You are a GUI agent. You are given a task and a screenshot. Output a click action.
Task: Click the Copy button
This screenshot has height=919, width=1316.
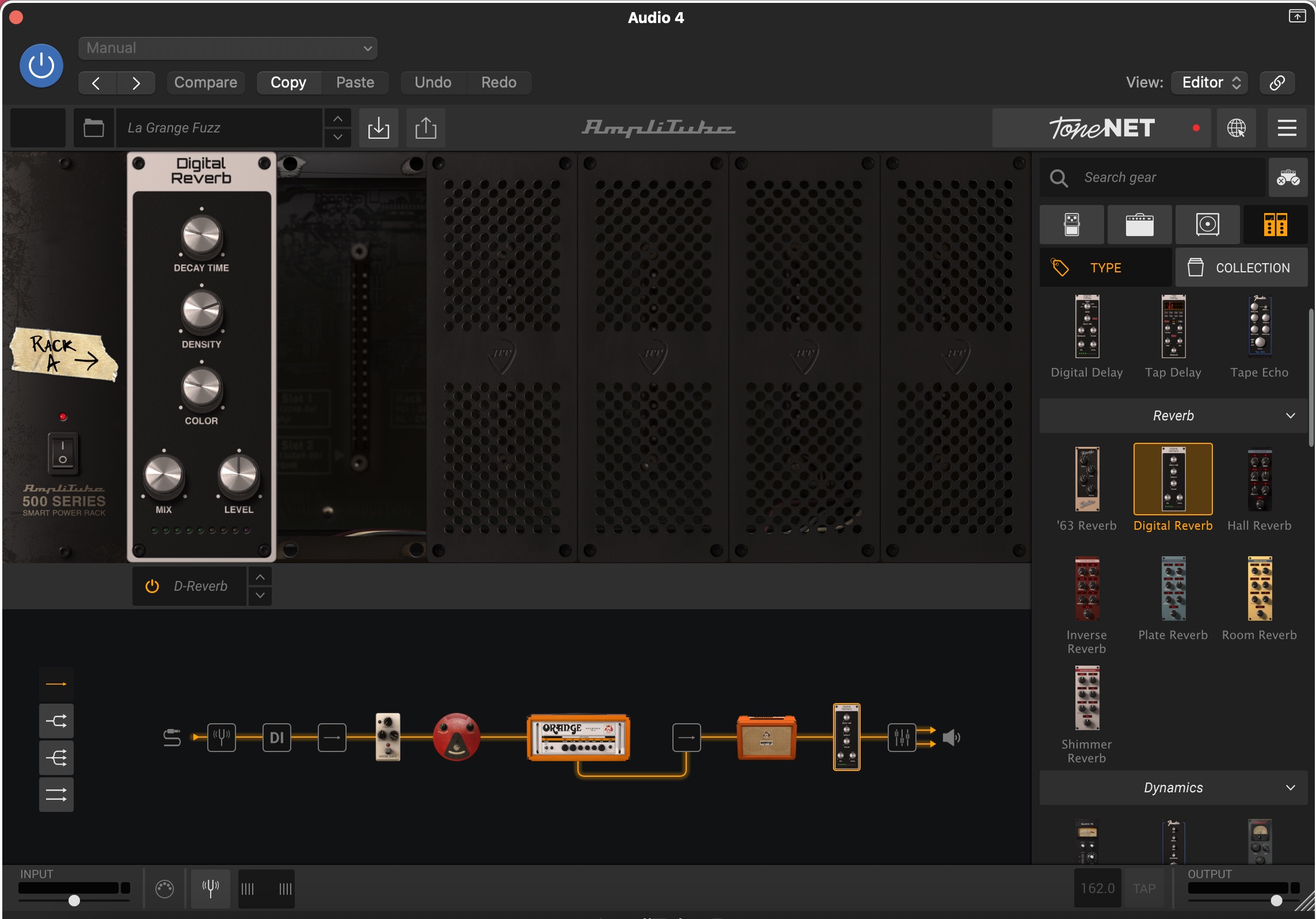point(288,82)
